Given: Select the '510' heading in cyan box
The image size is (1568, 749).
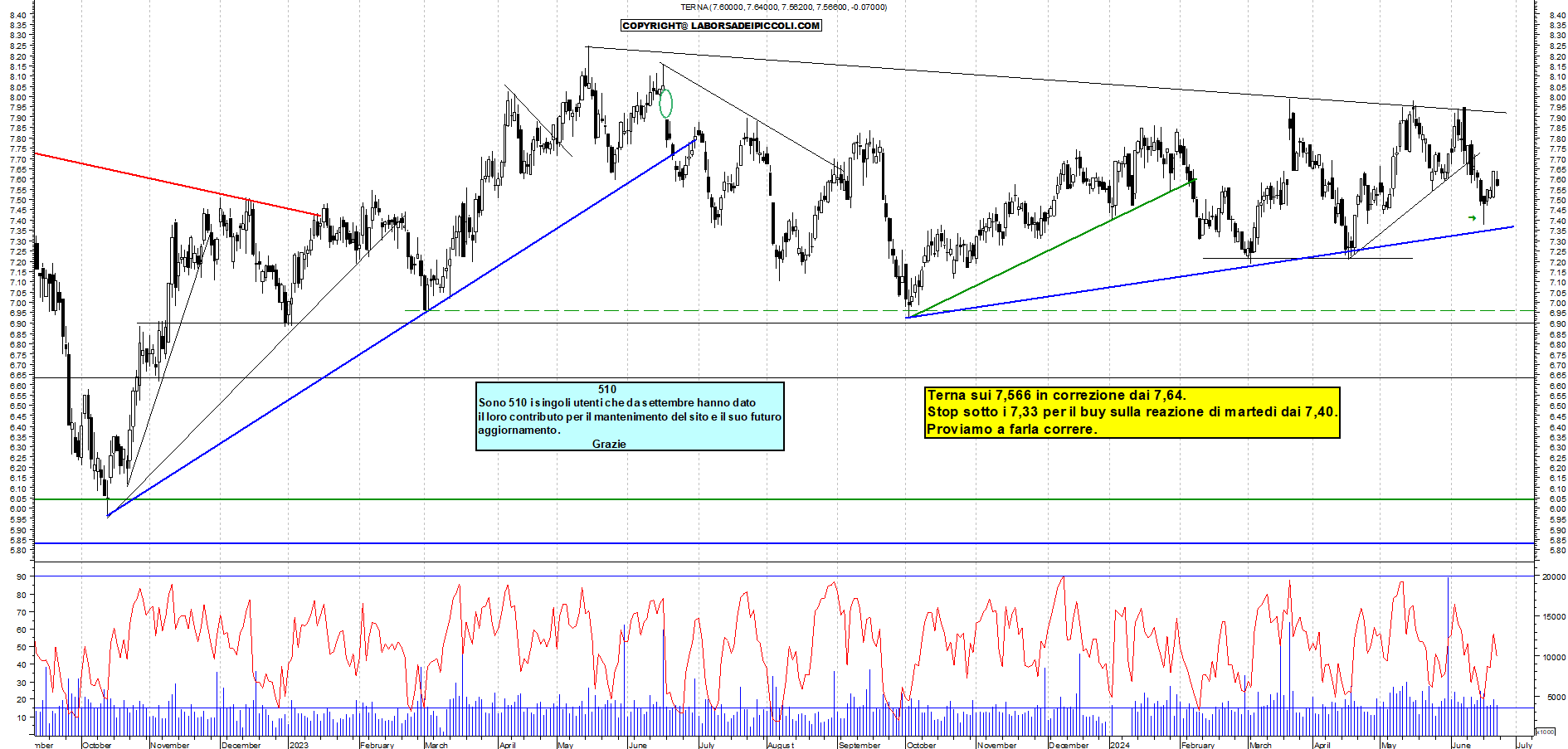Looking at the screenshot, I should click(607, 389).
